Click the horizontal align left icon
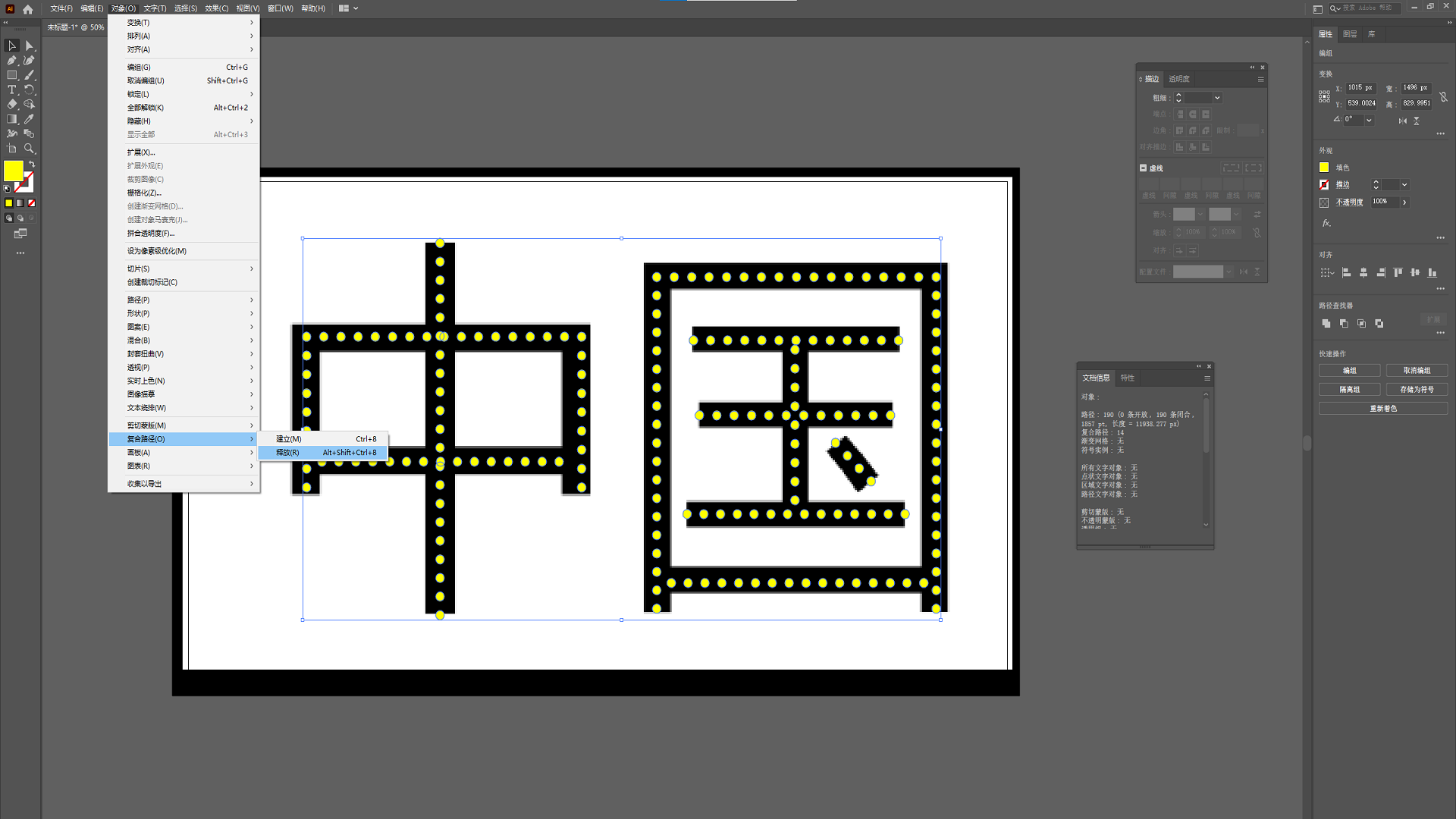Screen dimensions: 1456x819 (1347, 273)
